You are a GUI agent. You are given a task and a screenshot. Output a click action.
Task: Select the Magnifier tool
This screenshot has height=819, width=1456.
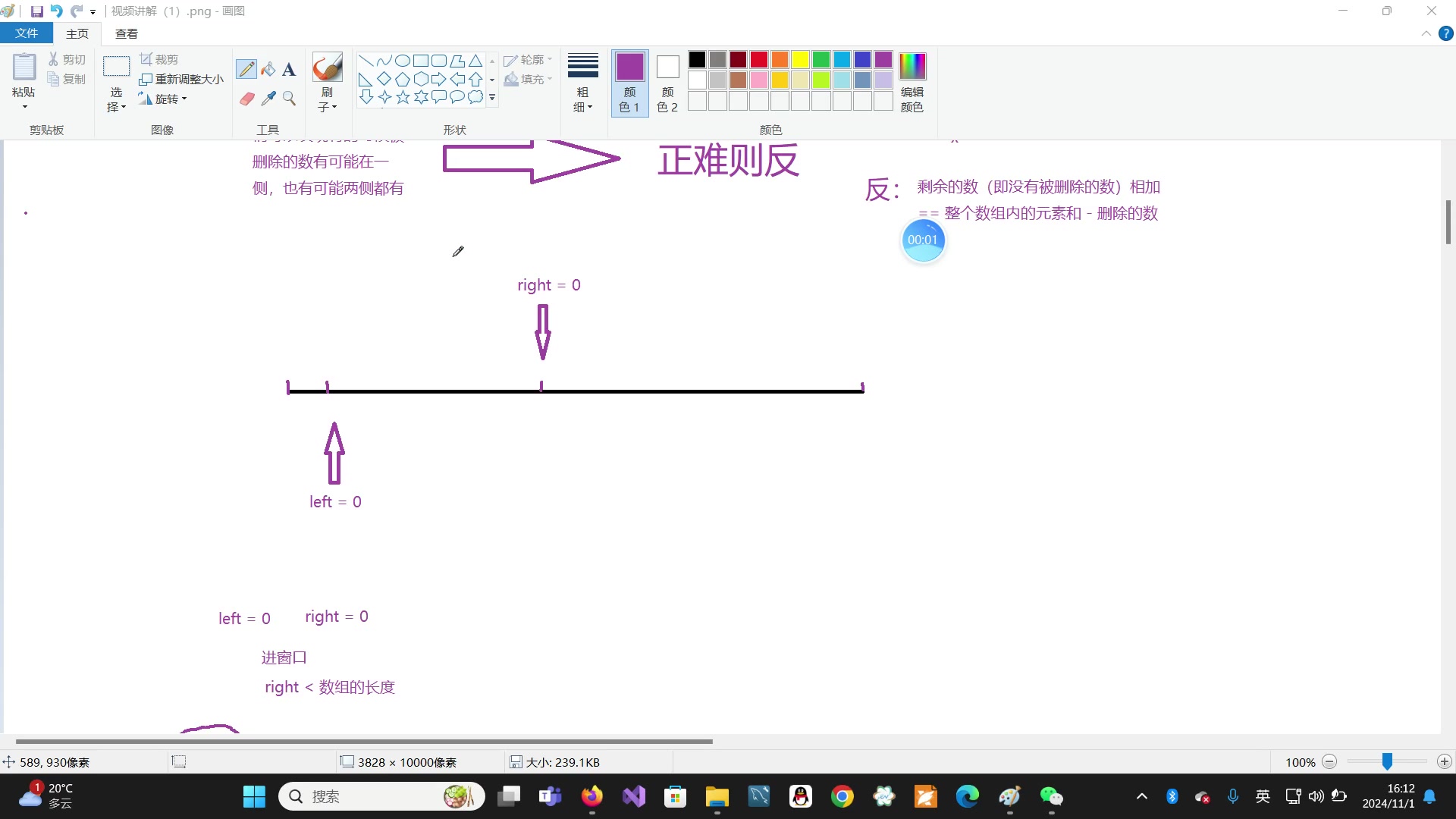pos(289,99)
